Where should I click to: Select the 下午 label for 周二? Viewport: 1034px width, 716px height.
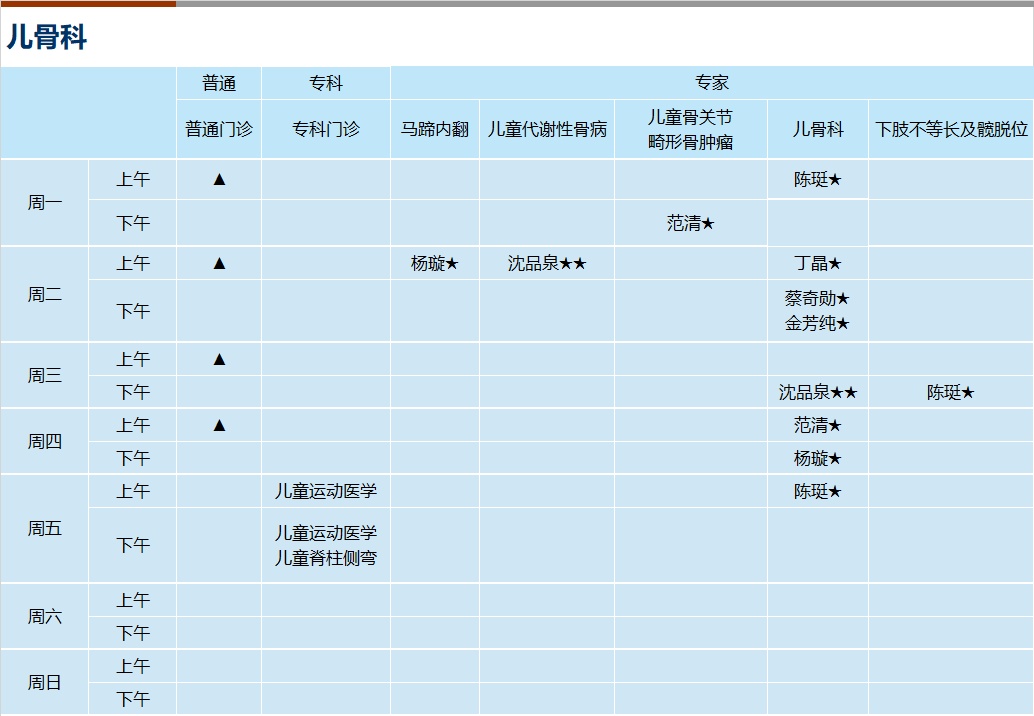pos(133,311)
